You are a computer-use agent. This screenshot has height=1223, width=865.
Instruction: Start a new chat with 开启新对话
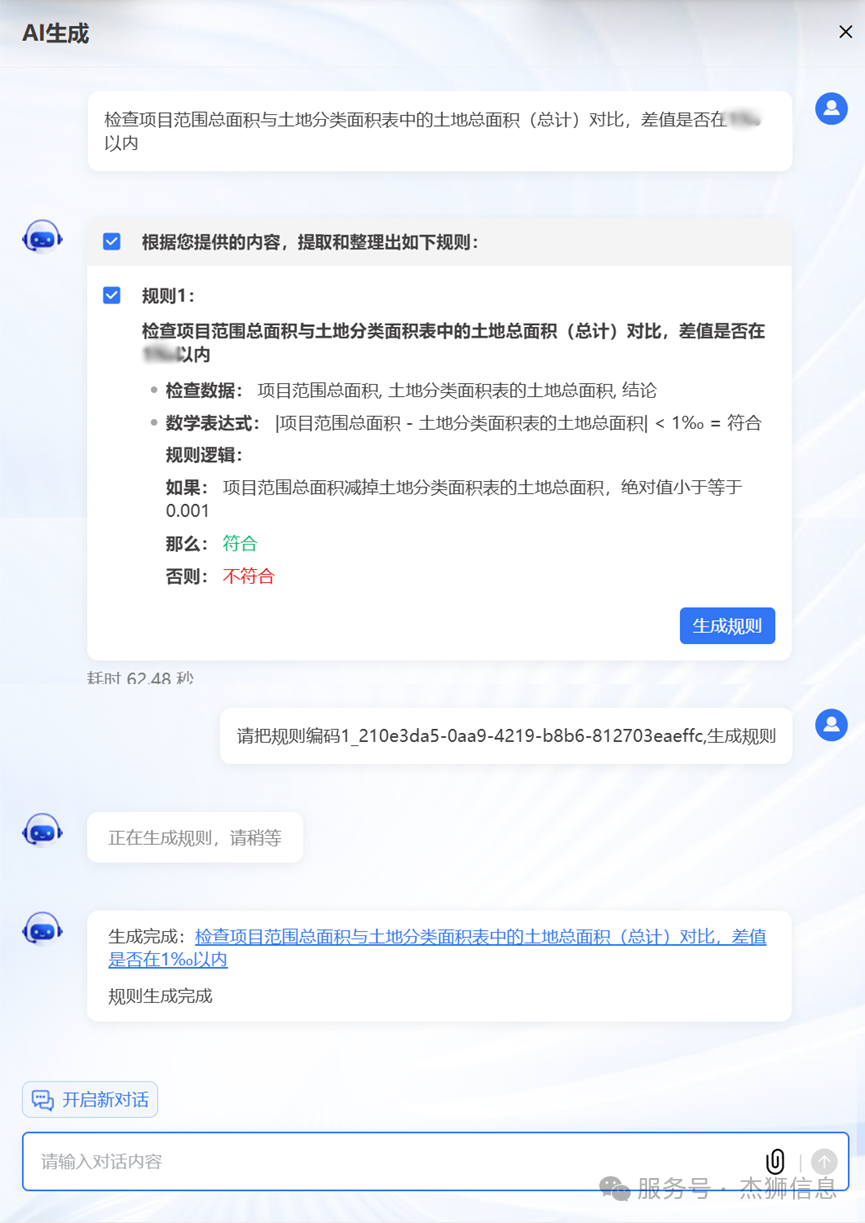click(90, 1100)
